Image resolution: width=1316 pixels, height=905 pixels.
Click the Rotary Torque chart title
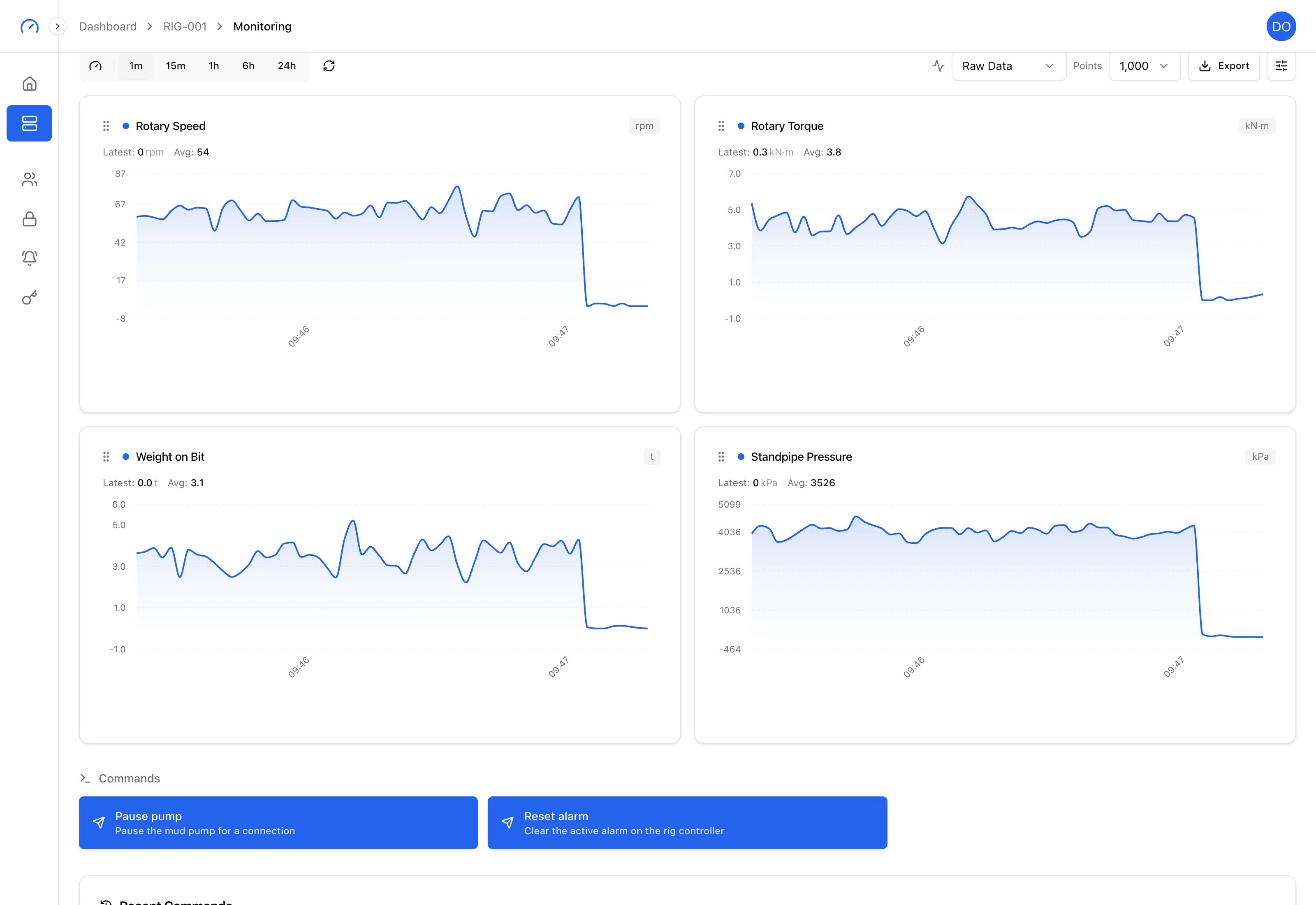coord(787,126)
